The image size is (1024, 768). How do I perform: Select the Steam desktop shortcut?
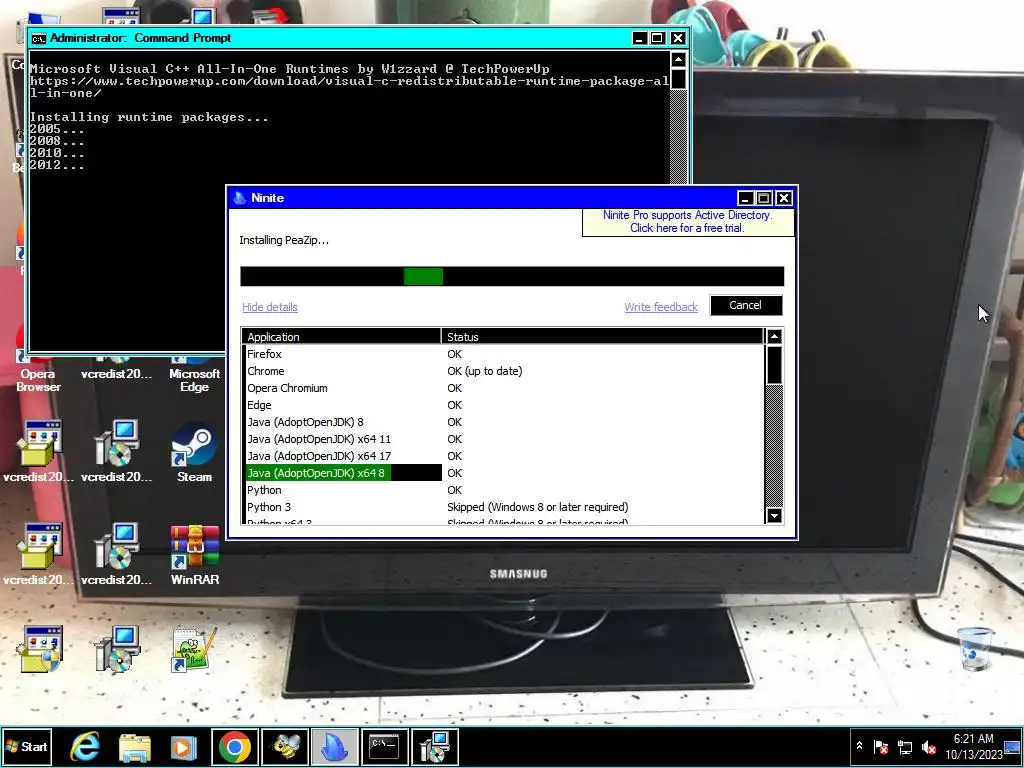coord(194,453)
